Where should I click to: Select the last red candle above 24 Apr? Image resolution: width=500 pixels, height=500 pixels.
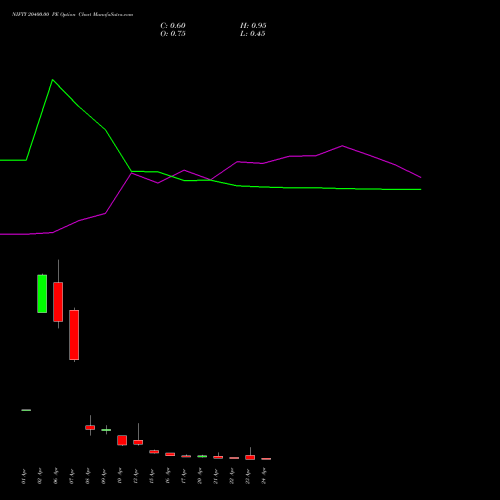click(266, 459)
